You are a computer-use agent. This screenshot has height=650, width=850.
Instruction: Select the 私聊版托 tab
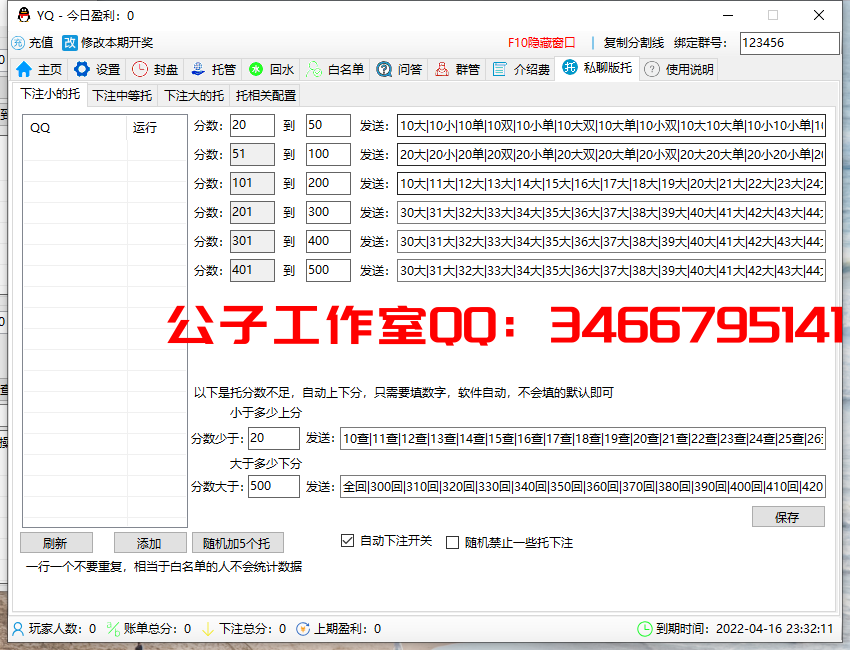tap(597, 68)
